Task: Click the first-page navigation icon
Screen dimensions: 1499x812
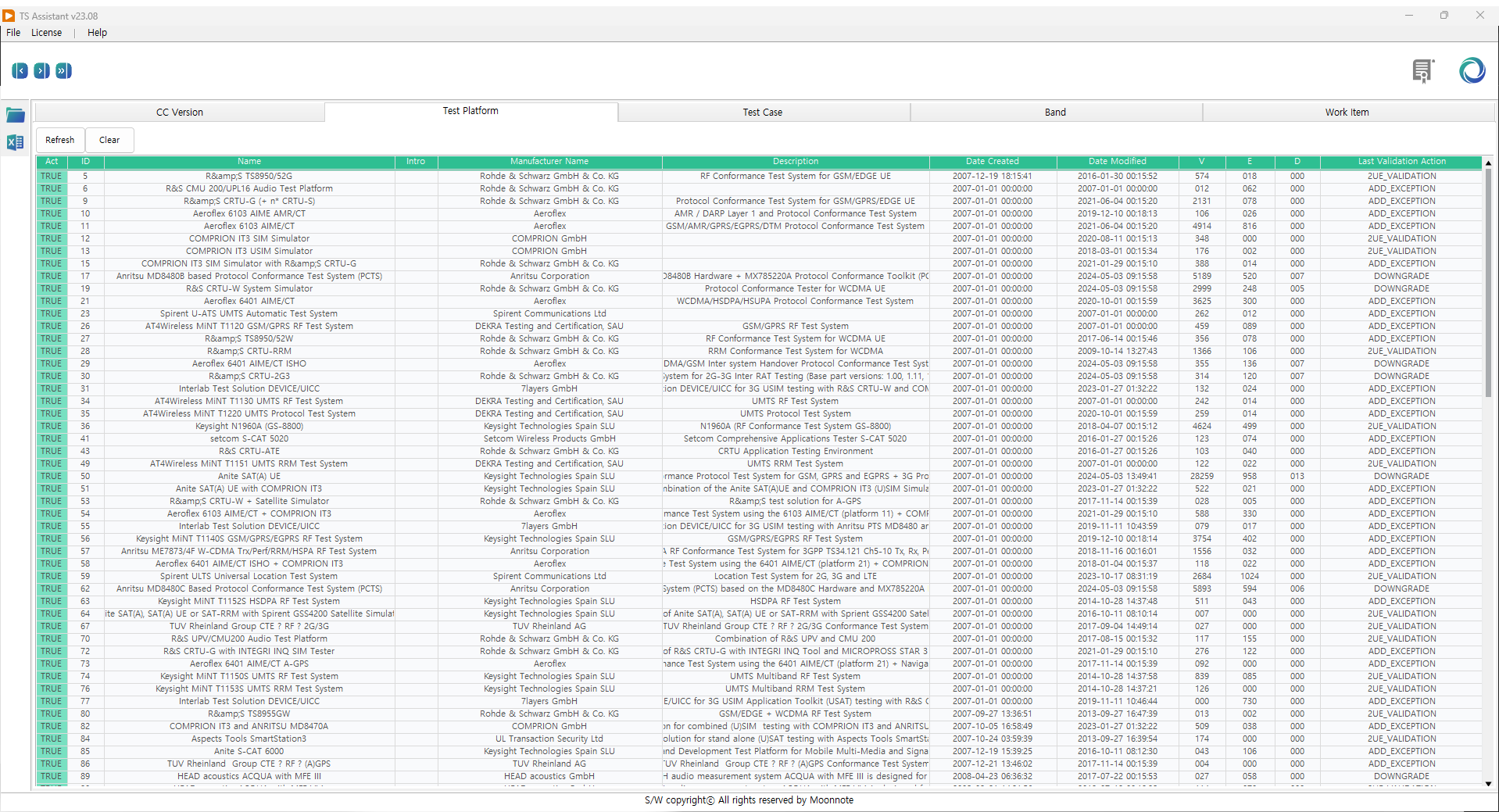Action: click(x=20, y=71)
